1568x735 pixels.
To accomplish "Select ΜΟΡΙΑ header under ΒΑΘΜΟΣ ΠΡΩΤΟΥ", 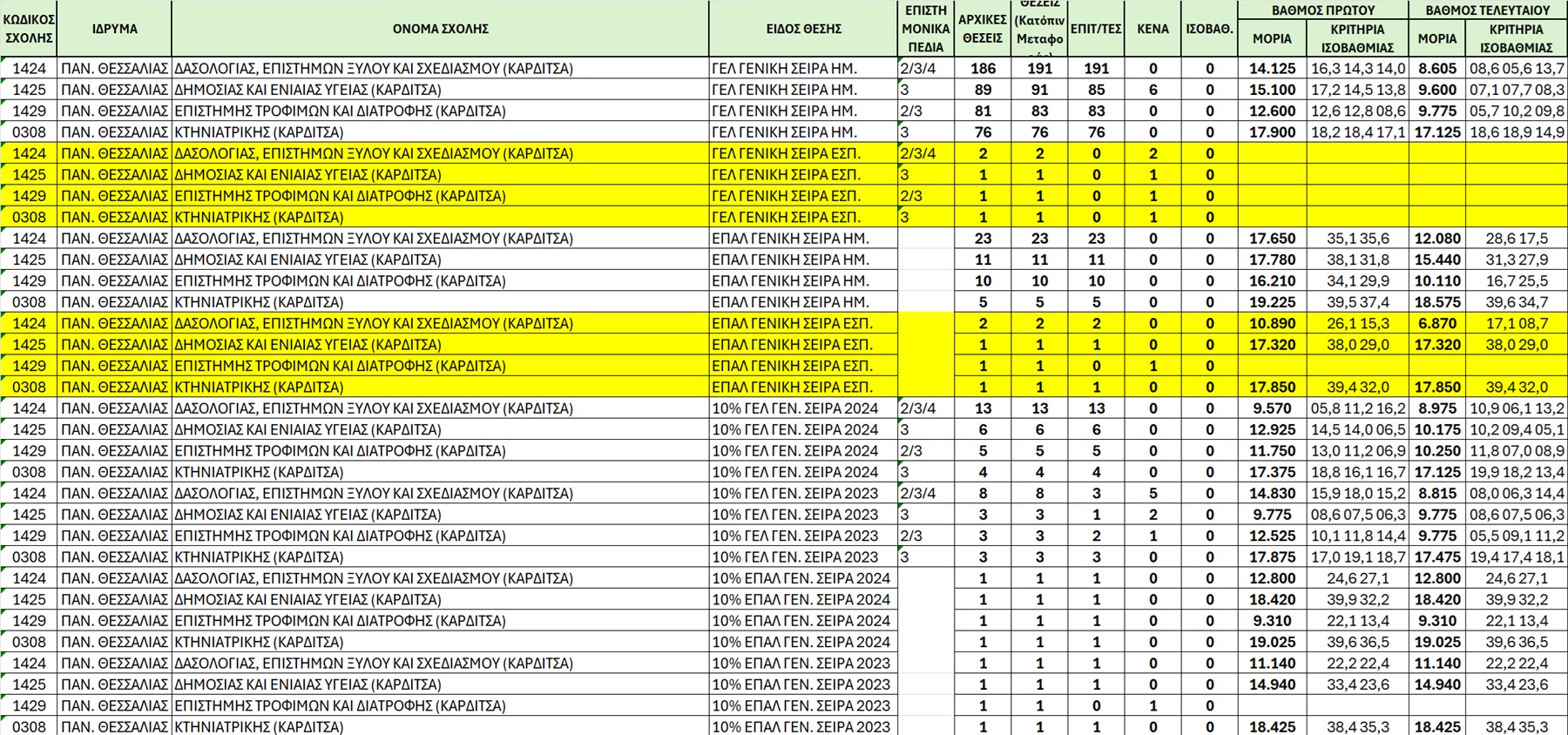I will click(x=1272, y=39).
